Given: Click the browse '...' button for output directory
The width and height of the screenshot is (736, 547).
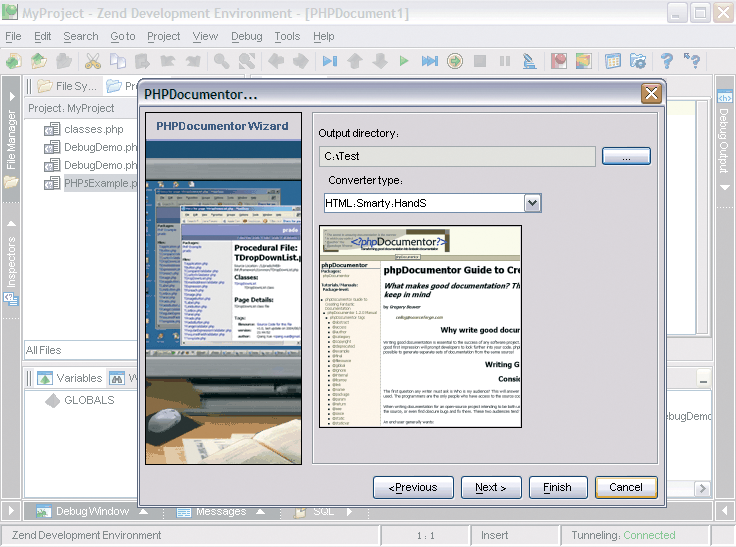Looking at the screenshot, I should click(626, 156).
